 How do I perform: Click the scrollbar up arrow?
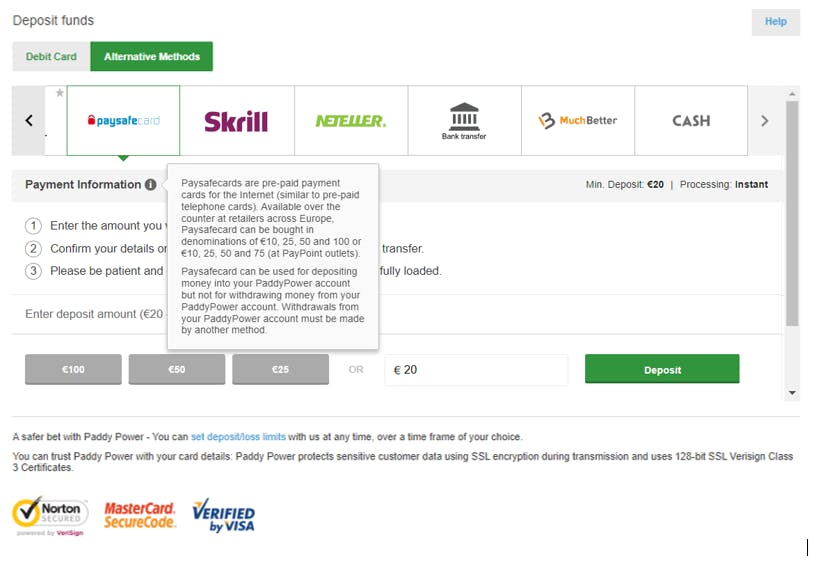click(792, 94)
